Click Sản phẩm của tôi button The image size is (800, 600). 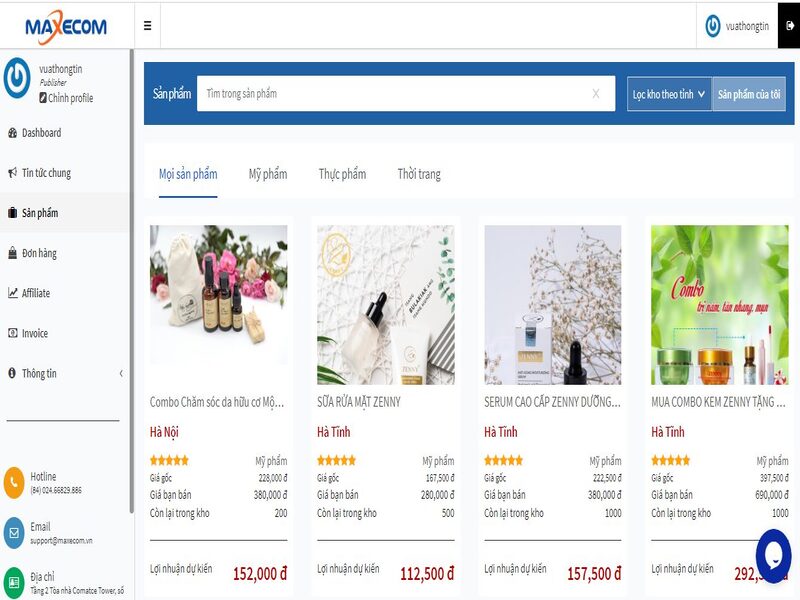[x=749, y=94]
